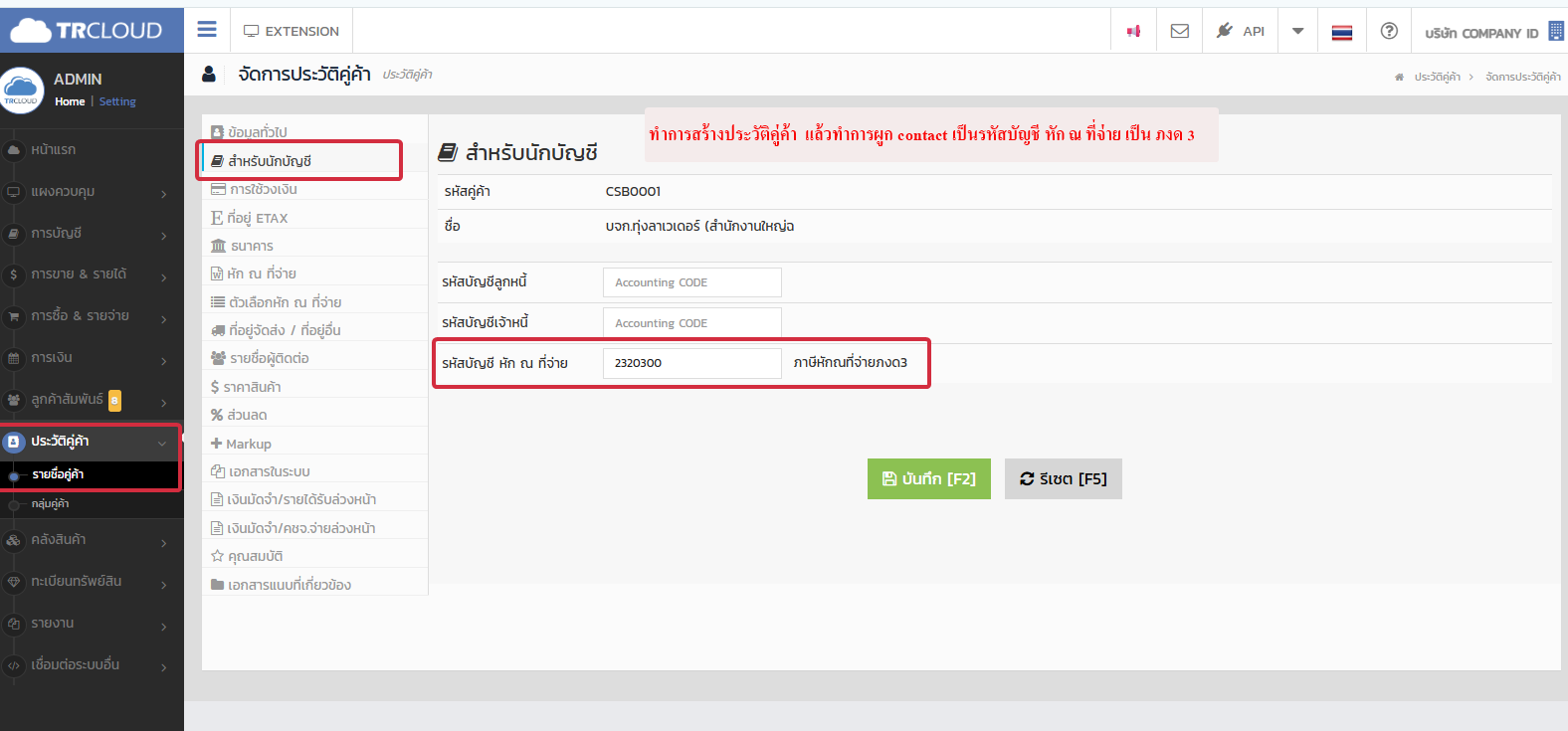This screenshot has width=1568, height=731.
Task: Open the help question mark icon
Action: pos(1389,31)
